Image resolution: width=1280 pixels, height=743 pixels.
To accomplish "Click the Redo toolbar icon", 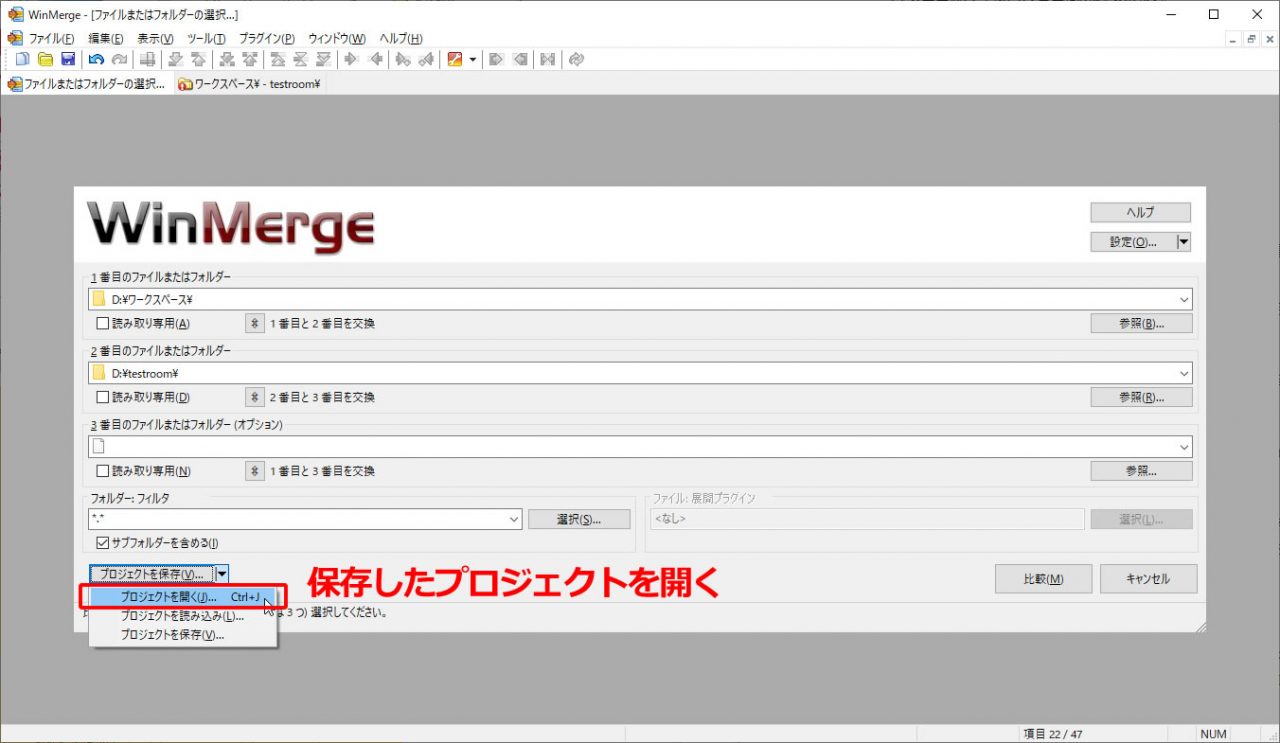I will pos(120,59).
